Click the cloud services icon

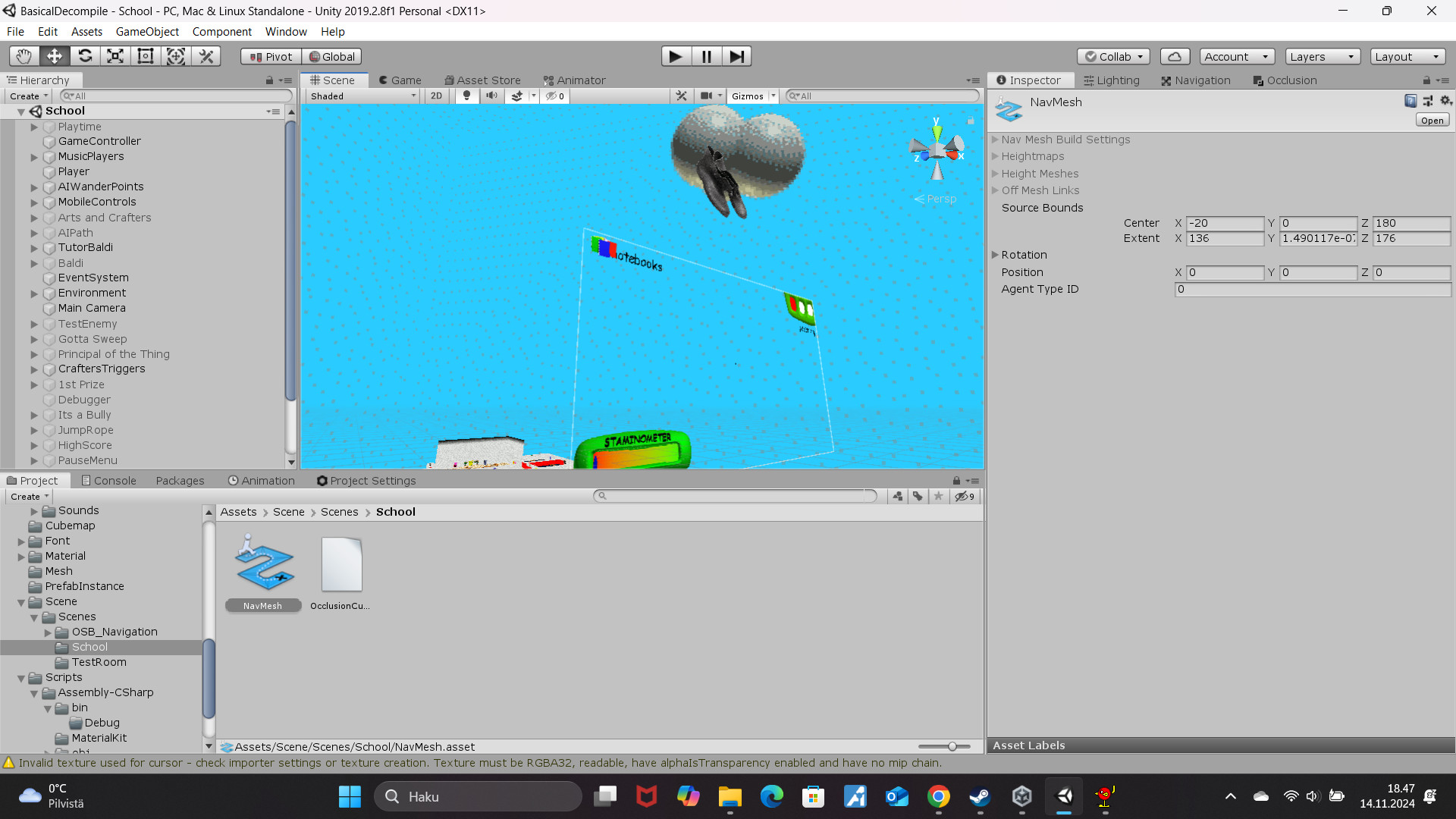(1174, 56)
